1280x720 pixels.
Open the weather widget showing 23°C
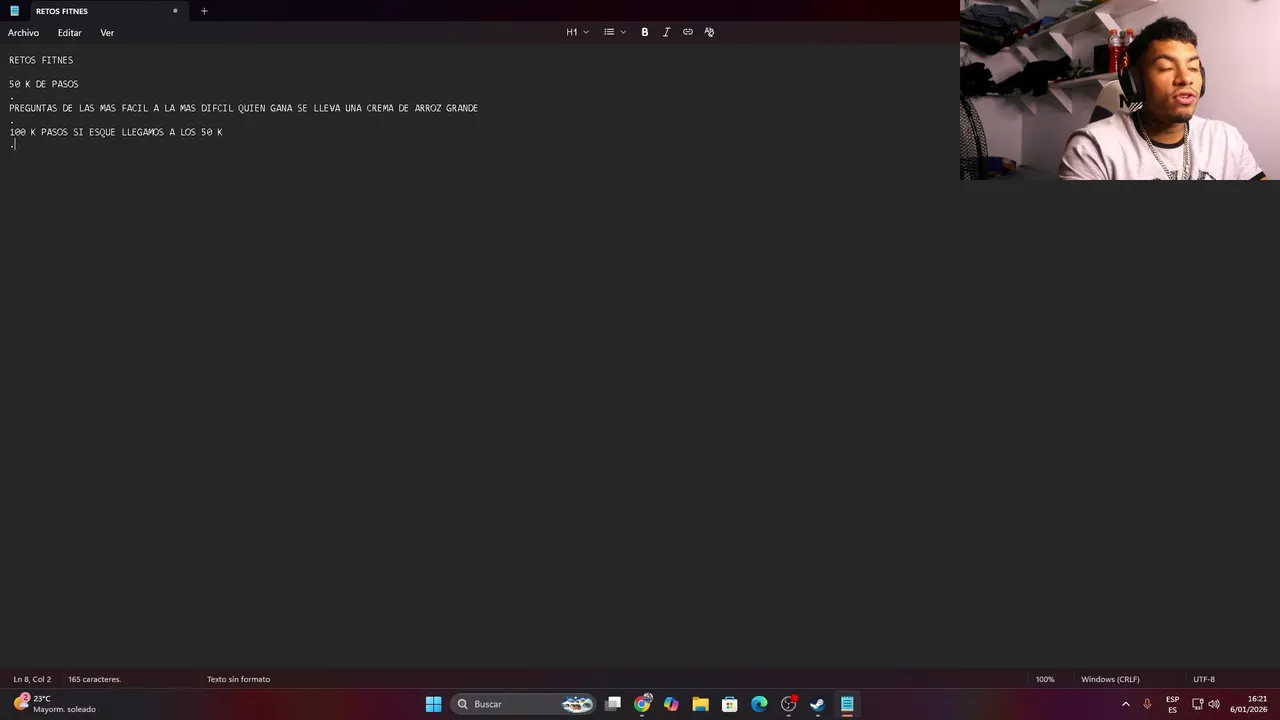point(56,704)
